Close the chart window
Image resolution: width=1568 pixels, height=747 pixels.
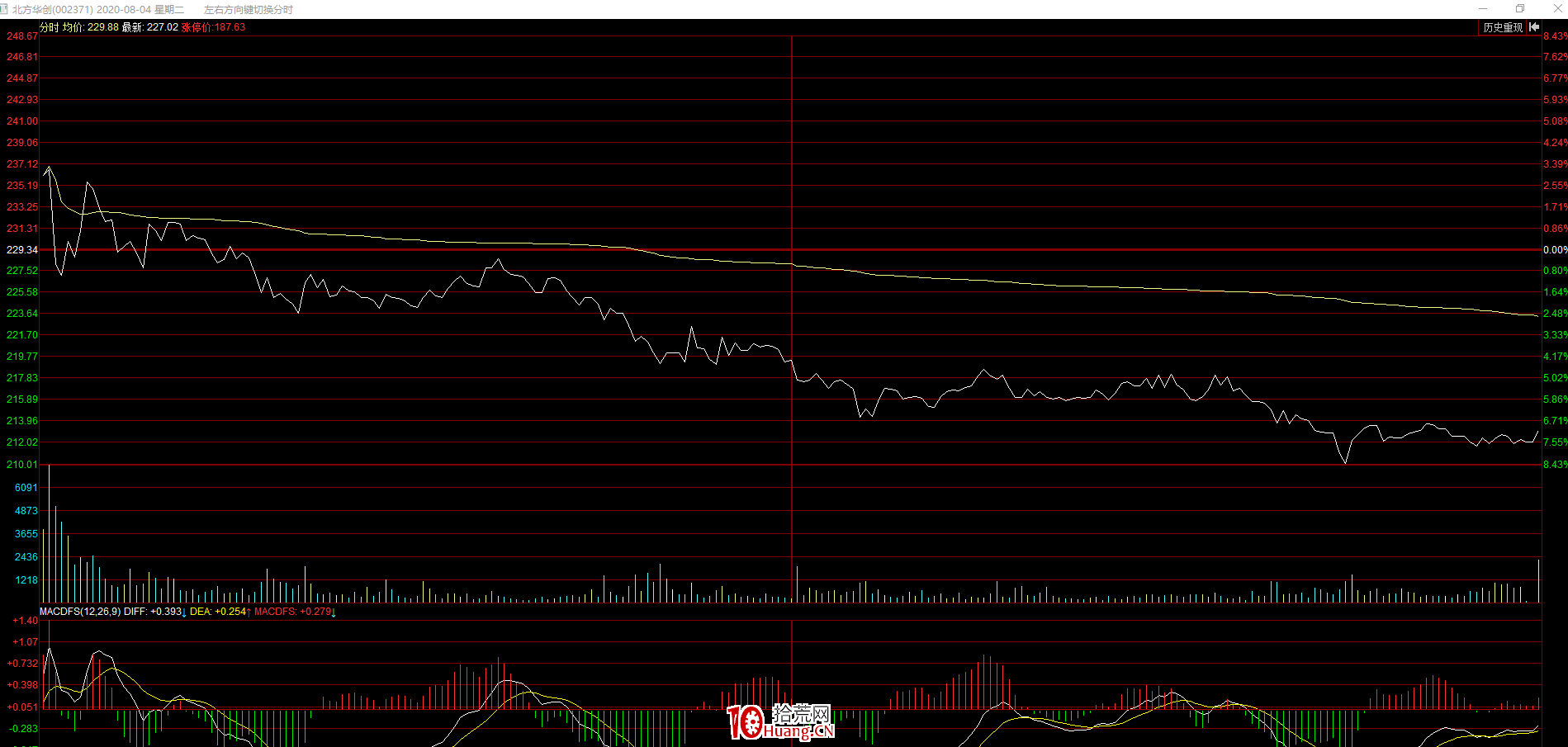click(1557, 9)
